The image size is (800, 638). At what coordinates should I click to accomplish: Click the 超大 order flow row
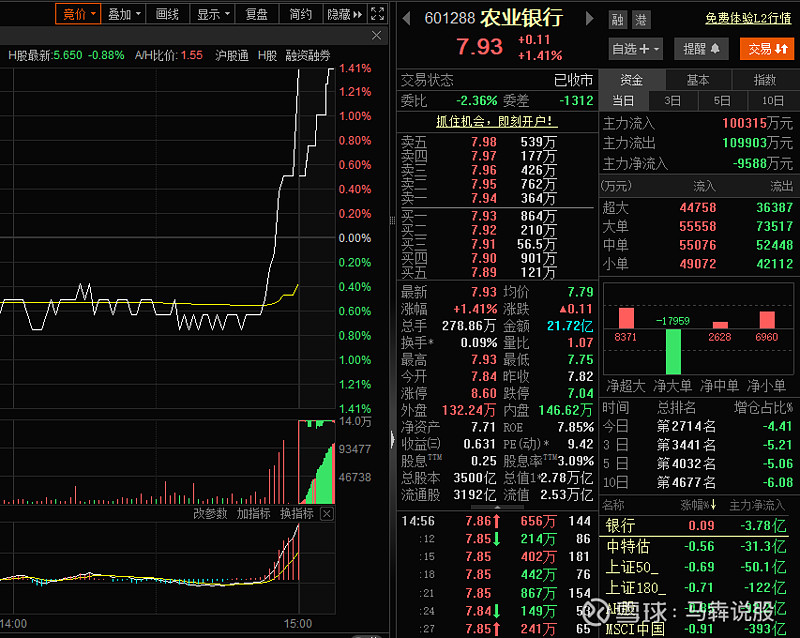[x=697, y=208]
